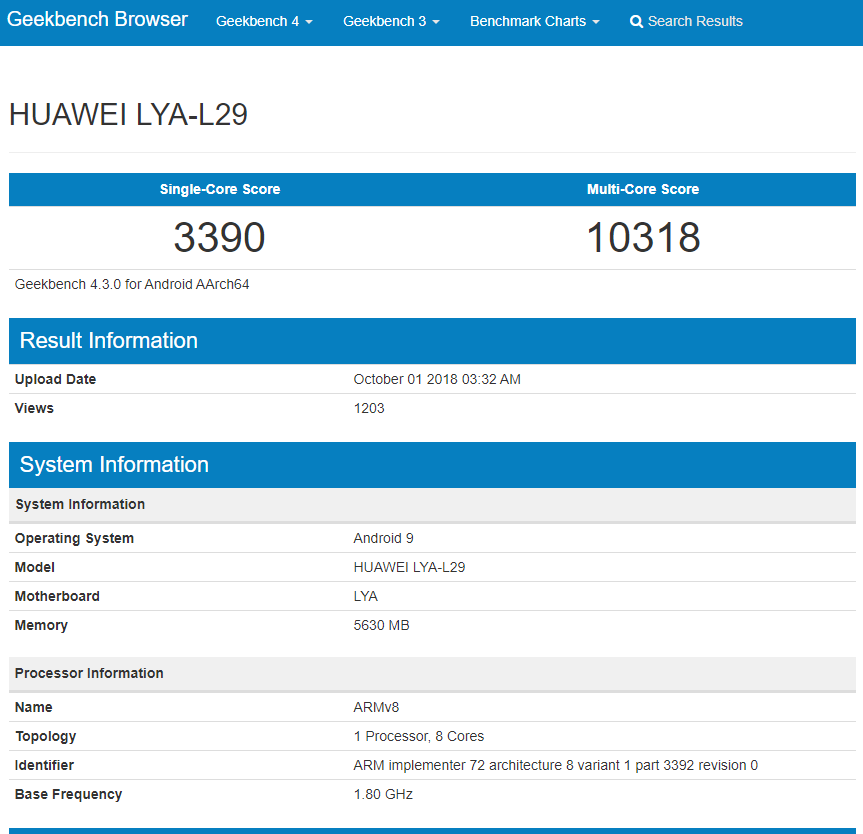Viewport: 863px width, 834px height.
Task: Click the Model row label
Action: click(x=35, y=568)
